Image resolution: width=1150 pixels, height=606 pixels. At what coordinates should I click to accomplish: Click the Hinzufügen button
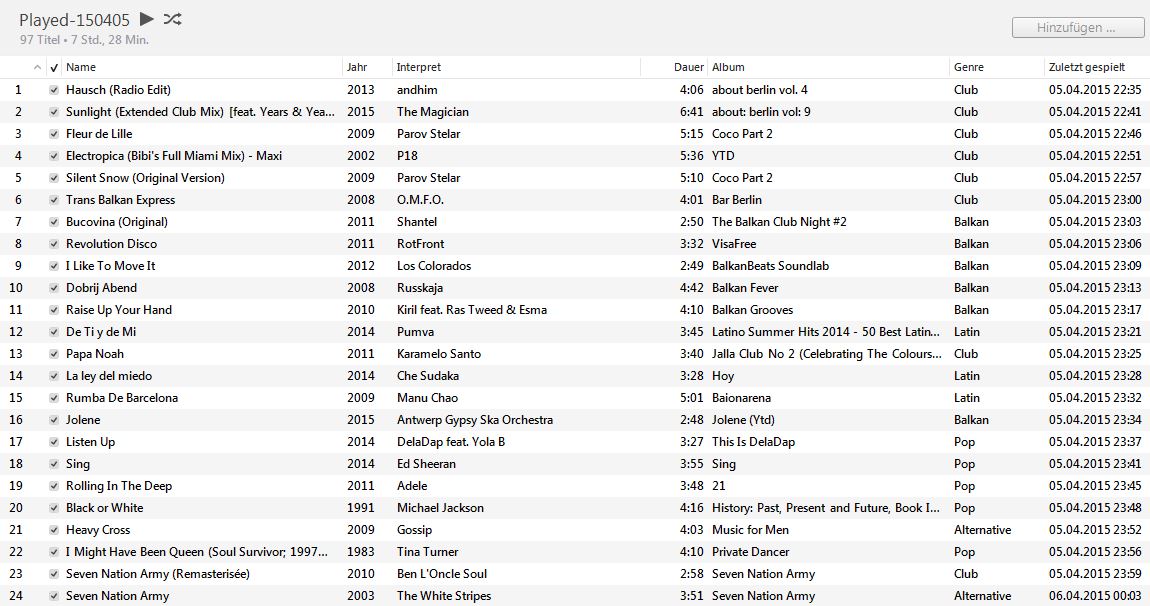click(1077, 28)
